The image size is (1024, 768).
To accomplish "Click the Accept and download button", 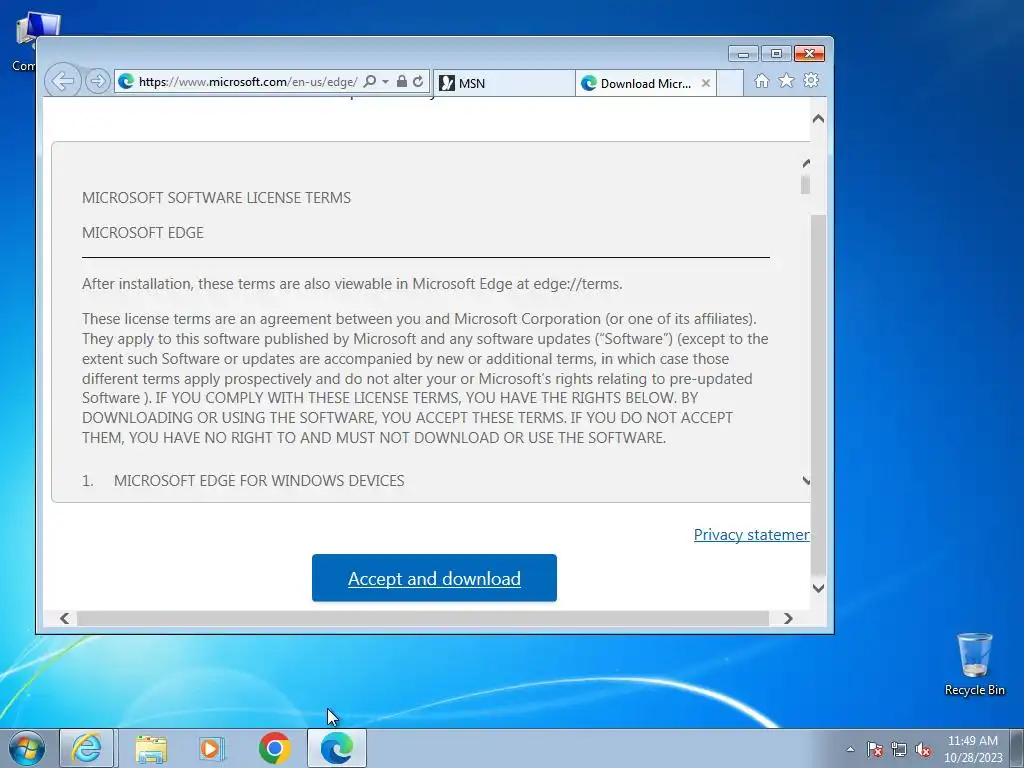I will coord(434,578).
